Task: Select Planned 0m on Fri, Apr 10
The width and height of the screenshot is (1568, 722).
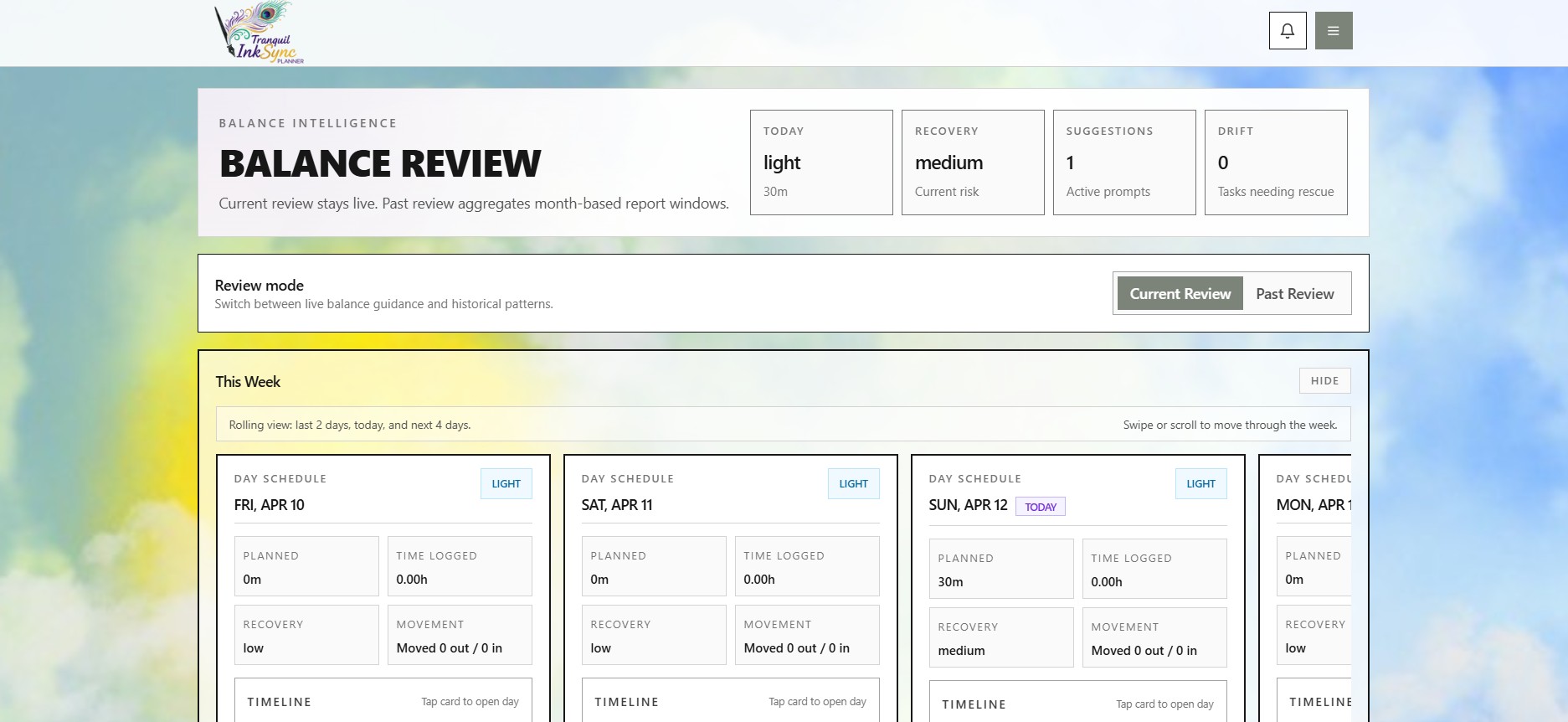Action: coord(306,566)
